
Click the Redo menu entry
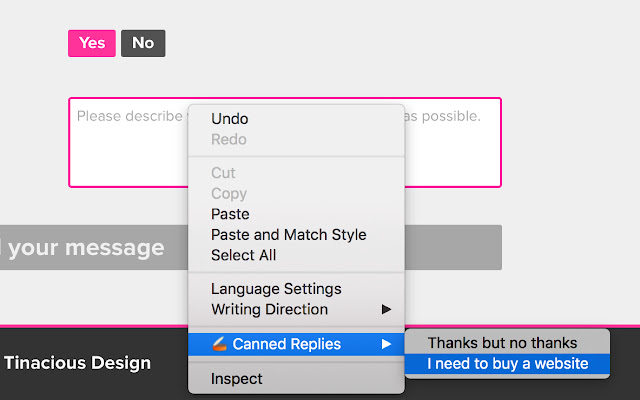click(229, 139)
